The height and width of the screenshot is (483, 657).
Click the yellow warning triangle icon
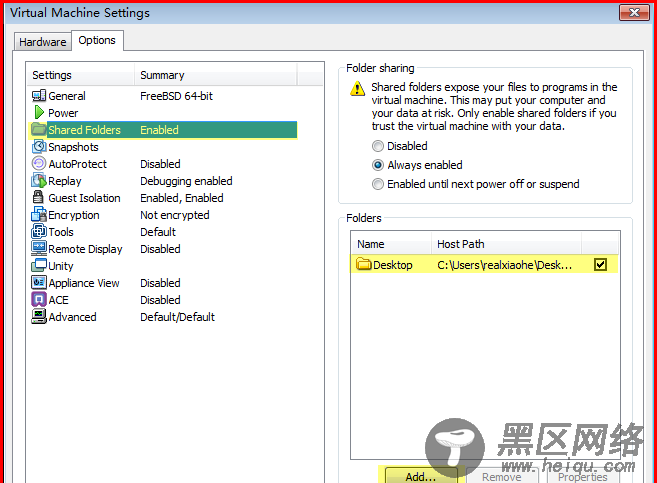click(357, 88)
